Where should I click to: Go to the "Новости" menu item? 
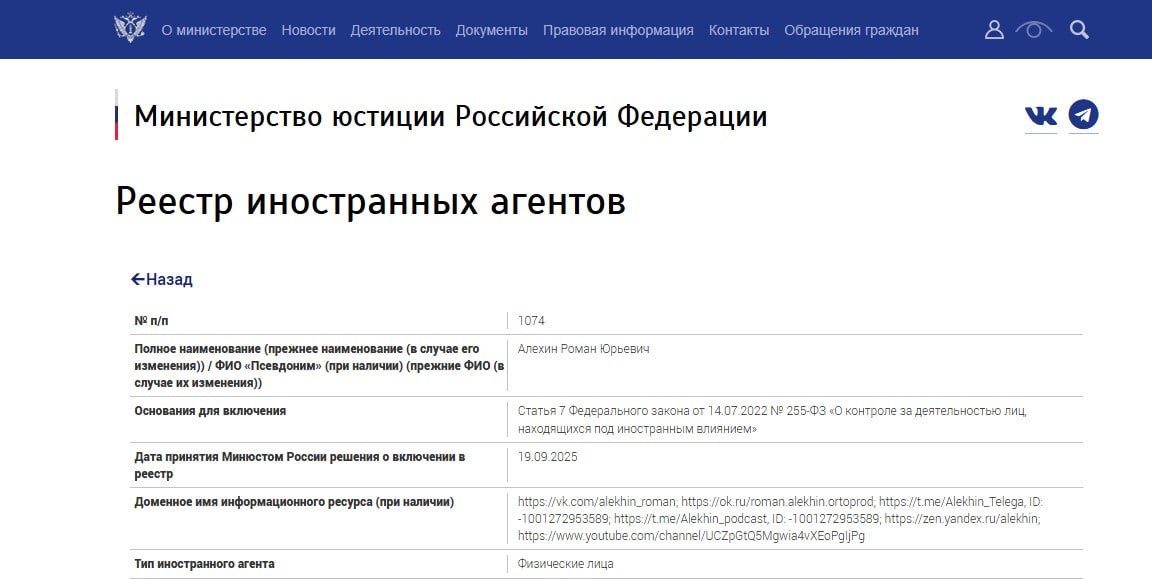pos(309,30)
